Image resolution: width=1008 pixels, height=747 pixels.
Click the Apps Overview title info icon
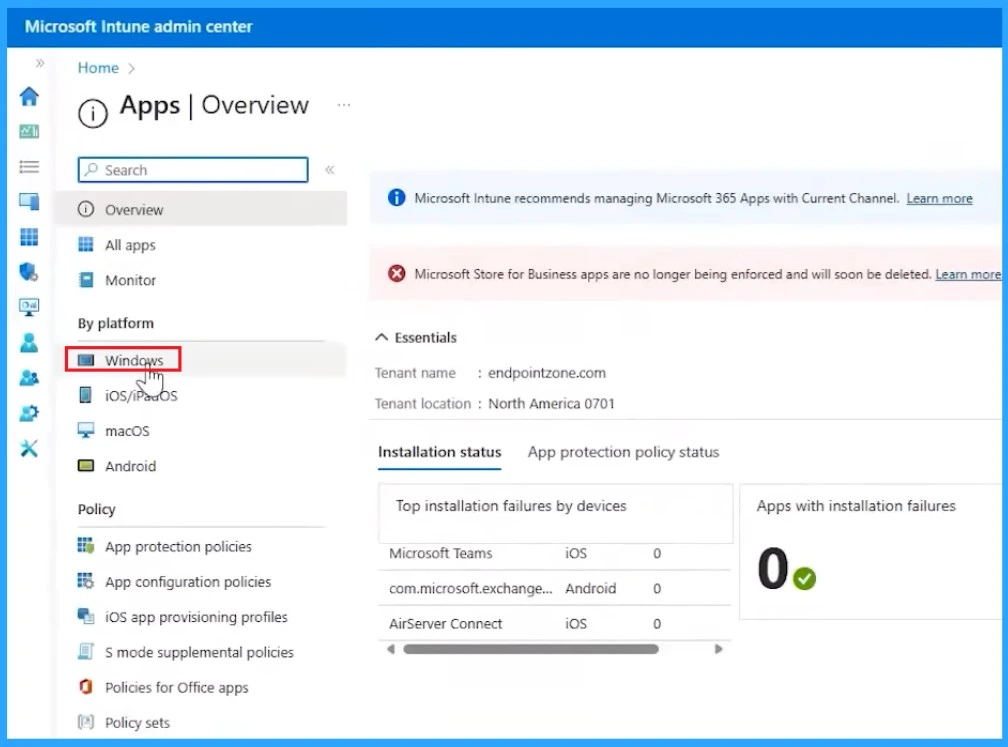coord(93,114)
